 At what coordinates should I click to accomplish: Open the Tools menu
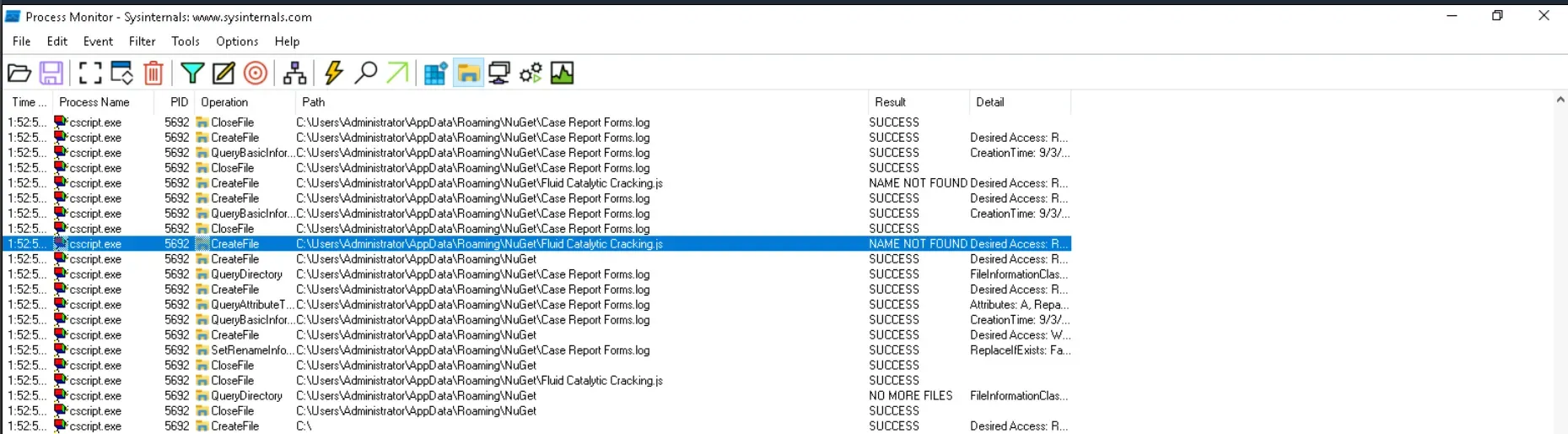coord(186,41)
